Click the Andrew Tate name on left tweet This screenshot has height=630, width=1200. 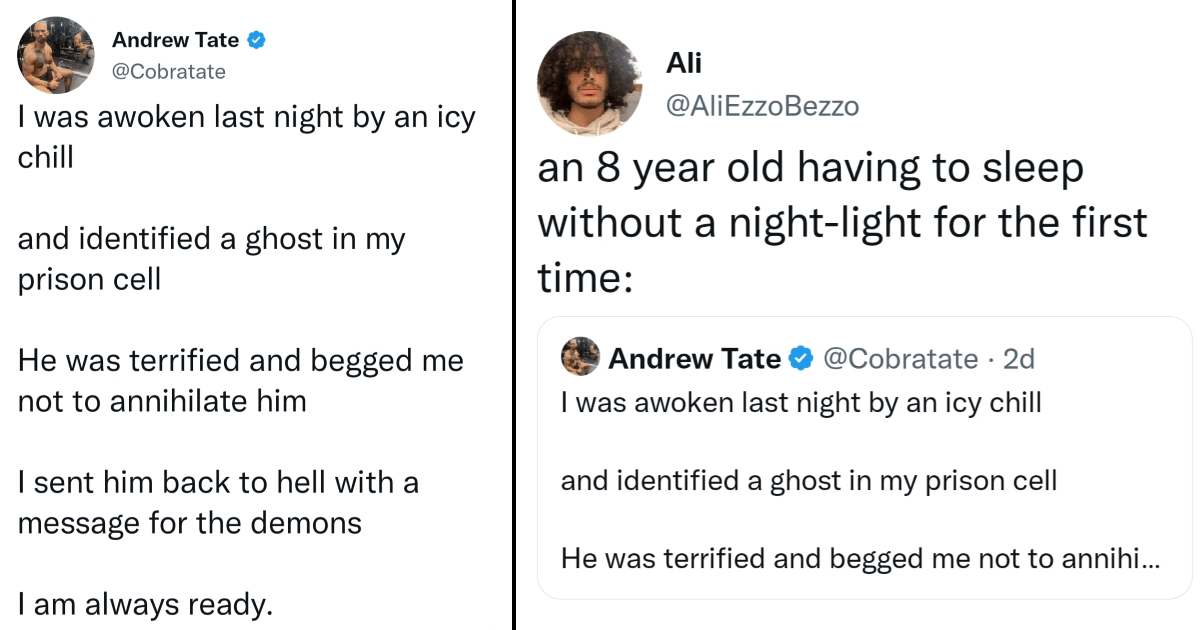(175, 41)
